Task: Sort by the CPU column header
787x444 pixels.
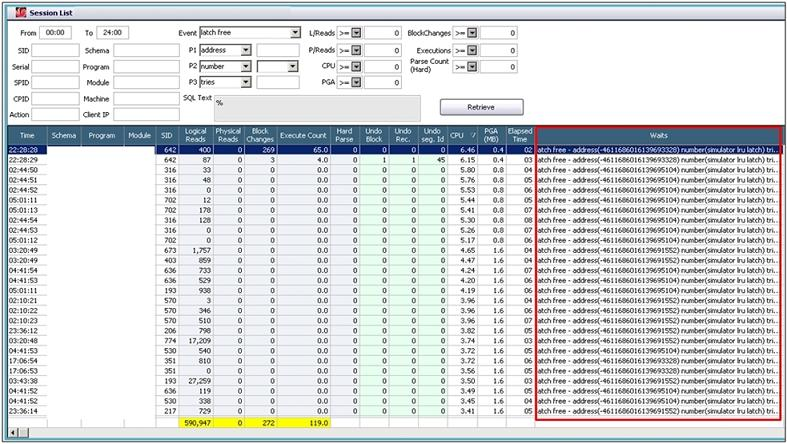Action: pos(462,135)
